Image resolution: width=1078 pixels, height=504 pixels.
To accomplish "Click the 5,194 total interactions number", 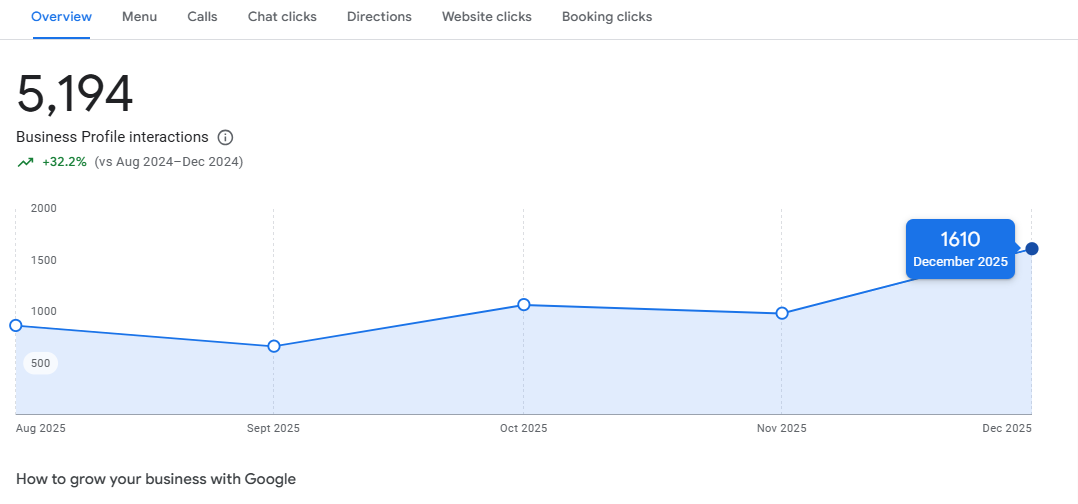I will coord(75,95).
